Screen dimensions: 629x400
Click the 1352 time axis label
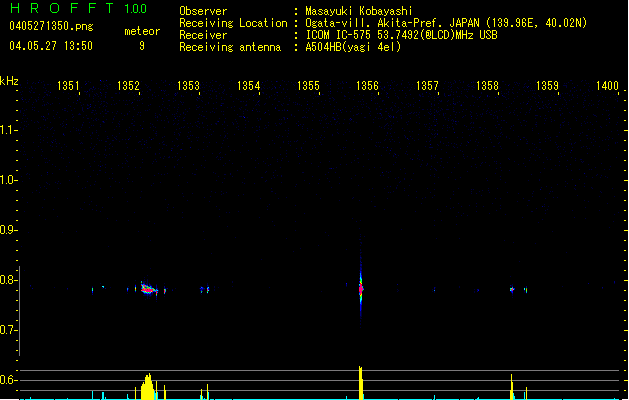click(x=128, y=86)
